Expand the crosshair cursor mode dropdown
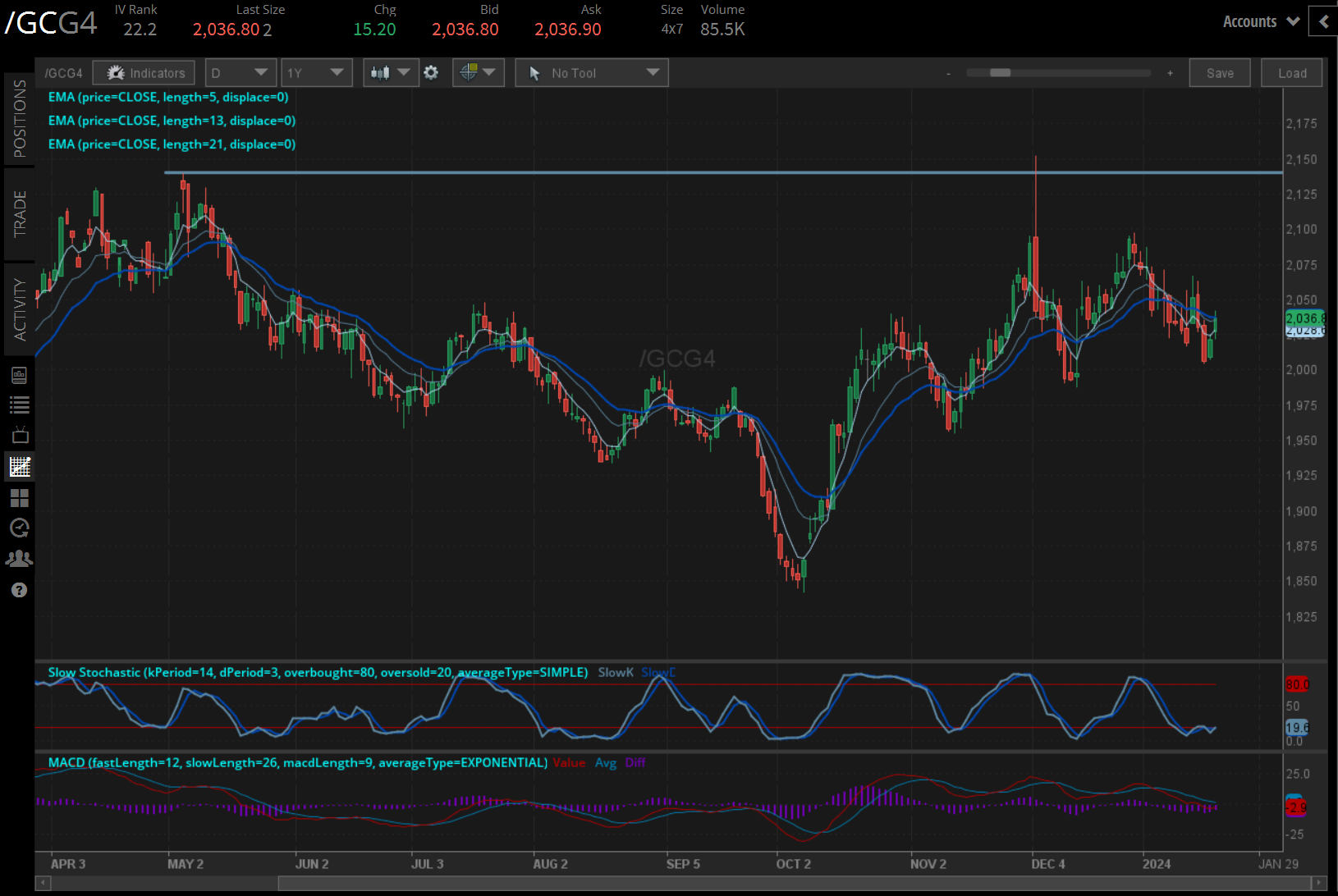1338x896 pixels. click(x=478, y=73)
